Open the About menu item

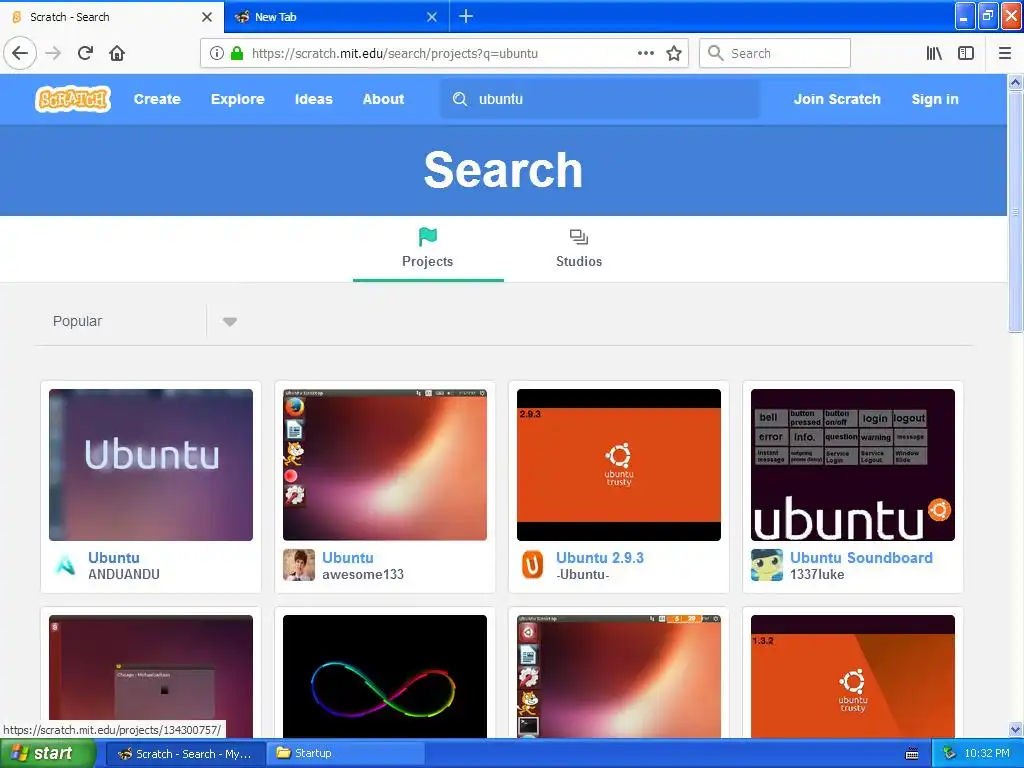(x=383, y=99)
